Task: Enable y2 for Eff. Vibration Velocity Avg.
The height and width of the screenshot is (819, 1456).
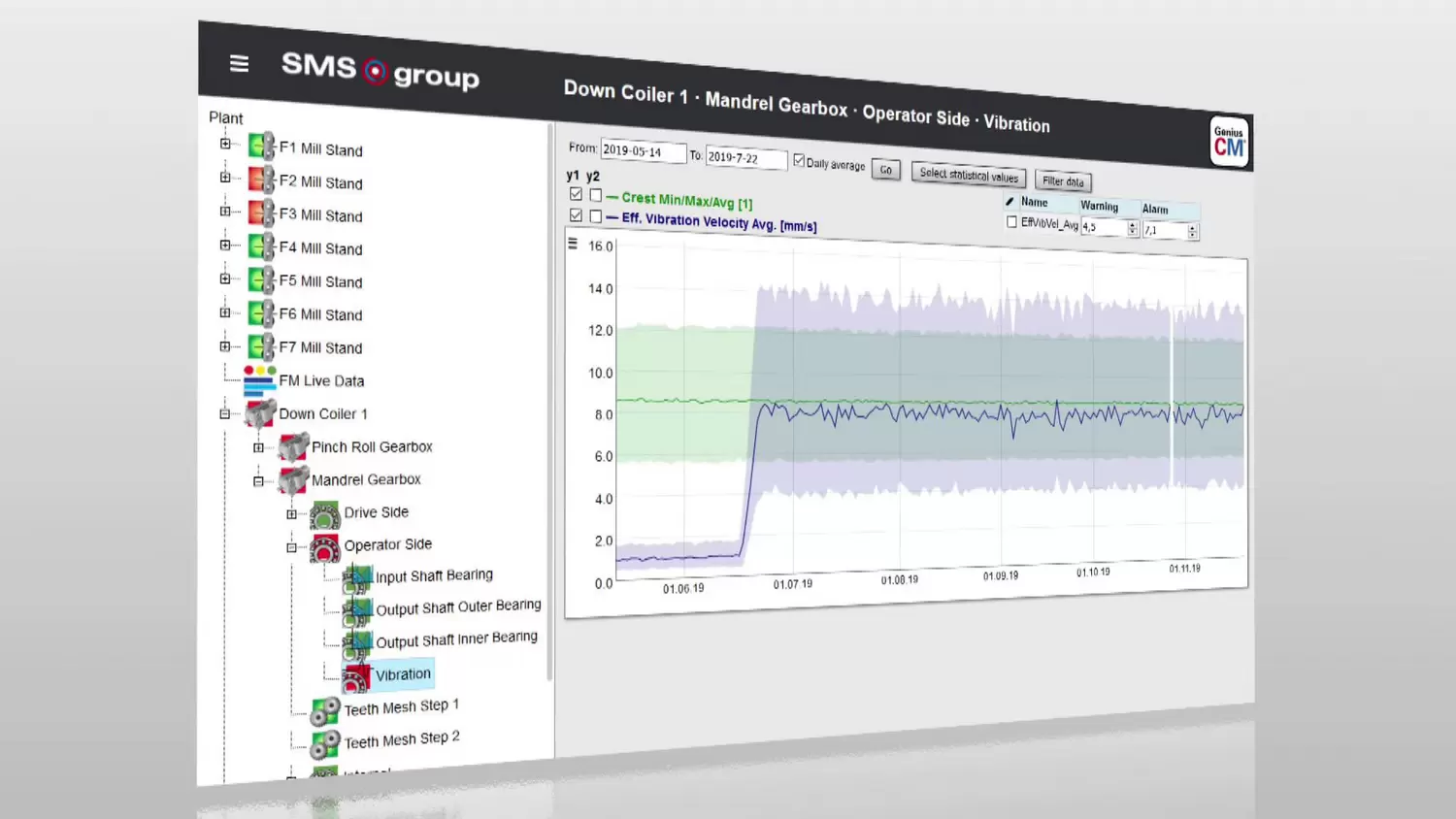Action: coord(596,216)
